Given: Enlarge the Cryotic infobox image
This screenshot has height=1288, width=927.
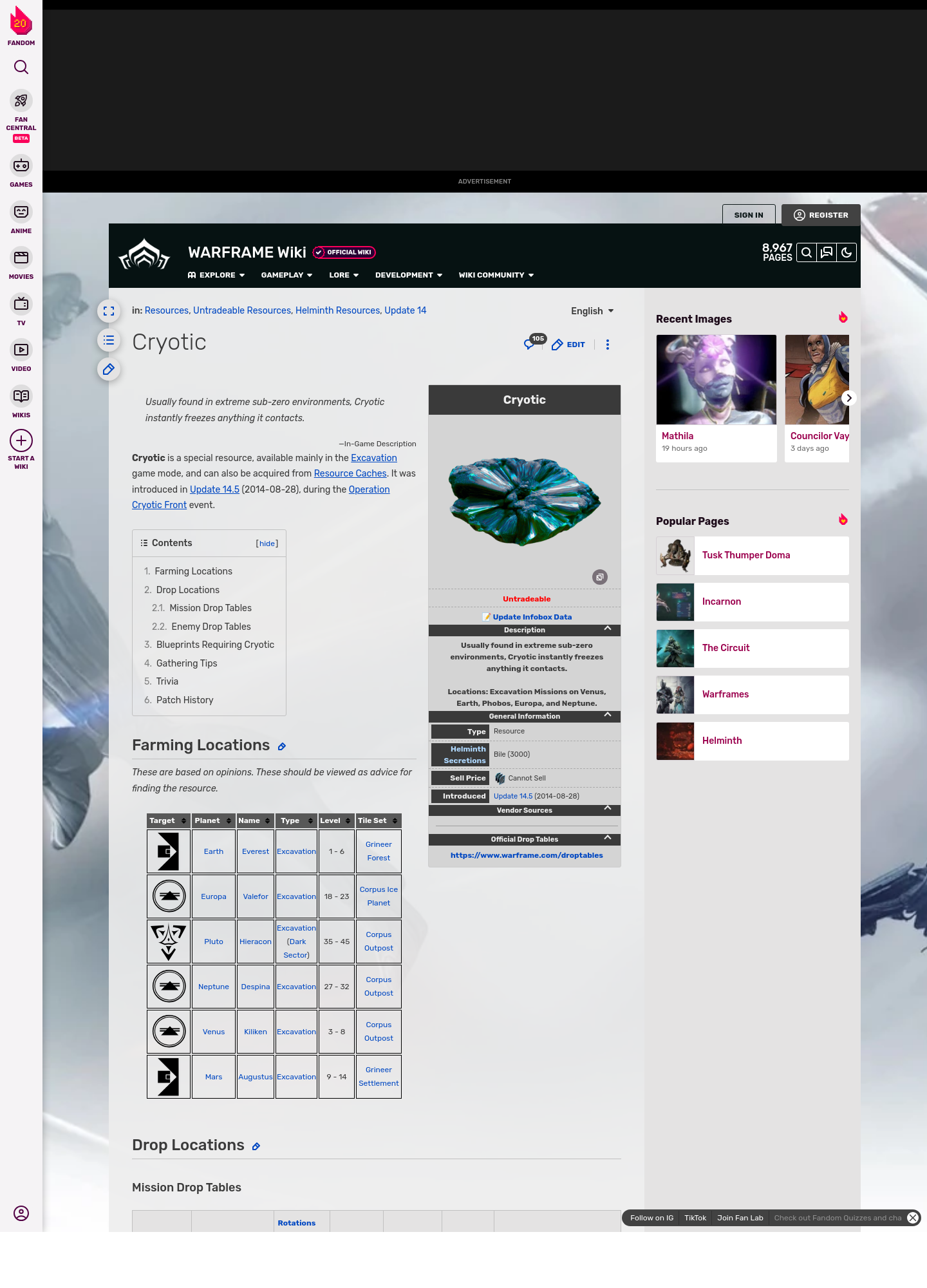Looking at the screenshot, I should pos(600,577).
